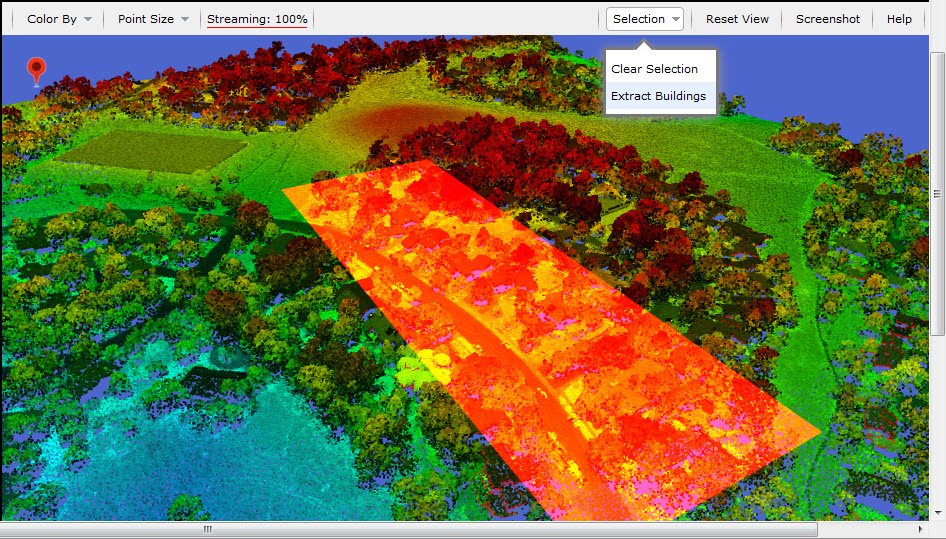Open the Help toolbar item
946x539 pixels.
[x=899, y=19]
